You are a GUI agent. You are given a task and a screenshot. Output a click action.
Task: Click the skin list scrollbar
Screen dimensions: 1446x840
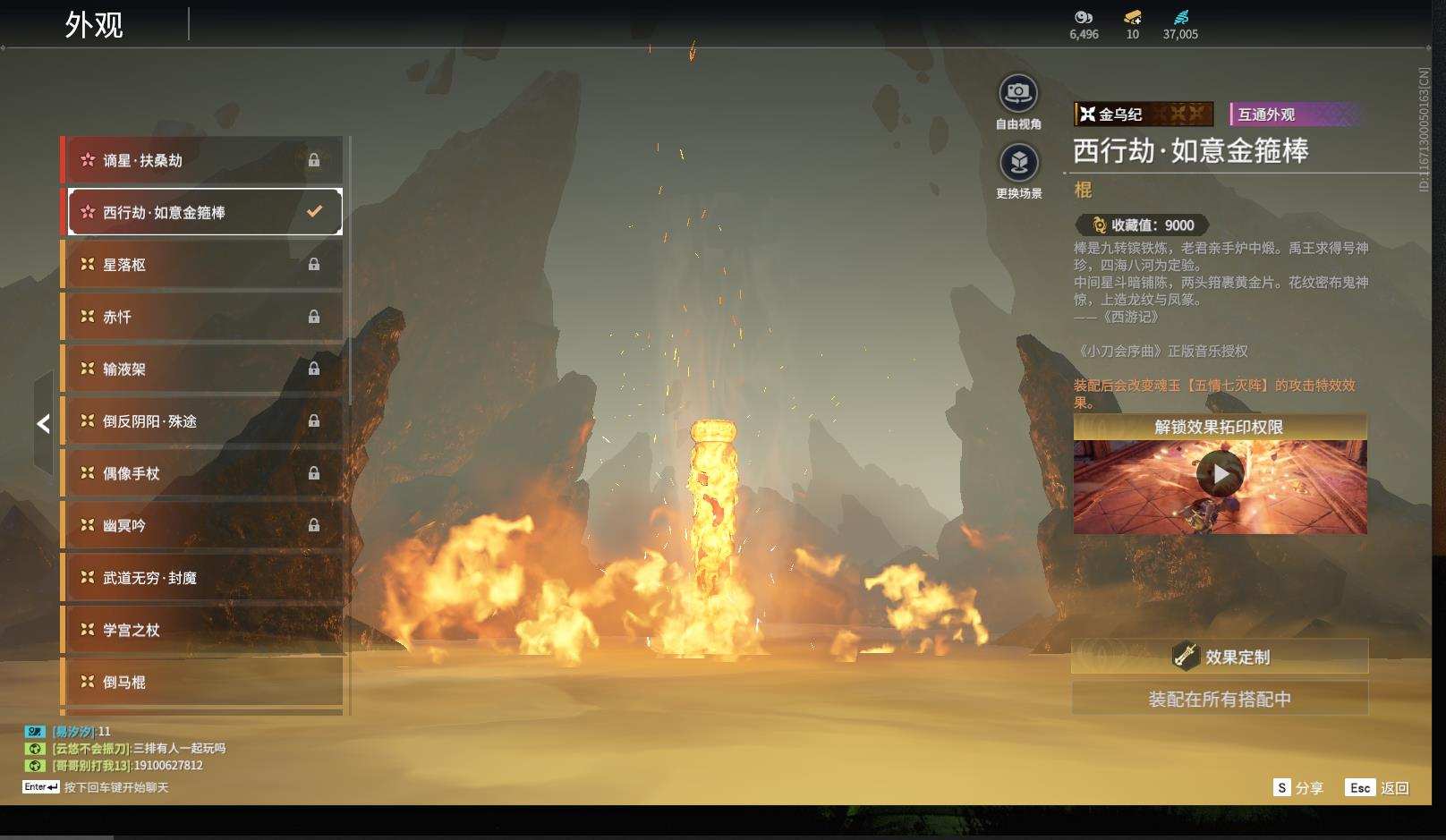tap(349, 268)
